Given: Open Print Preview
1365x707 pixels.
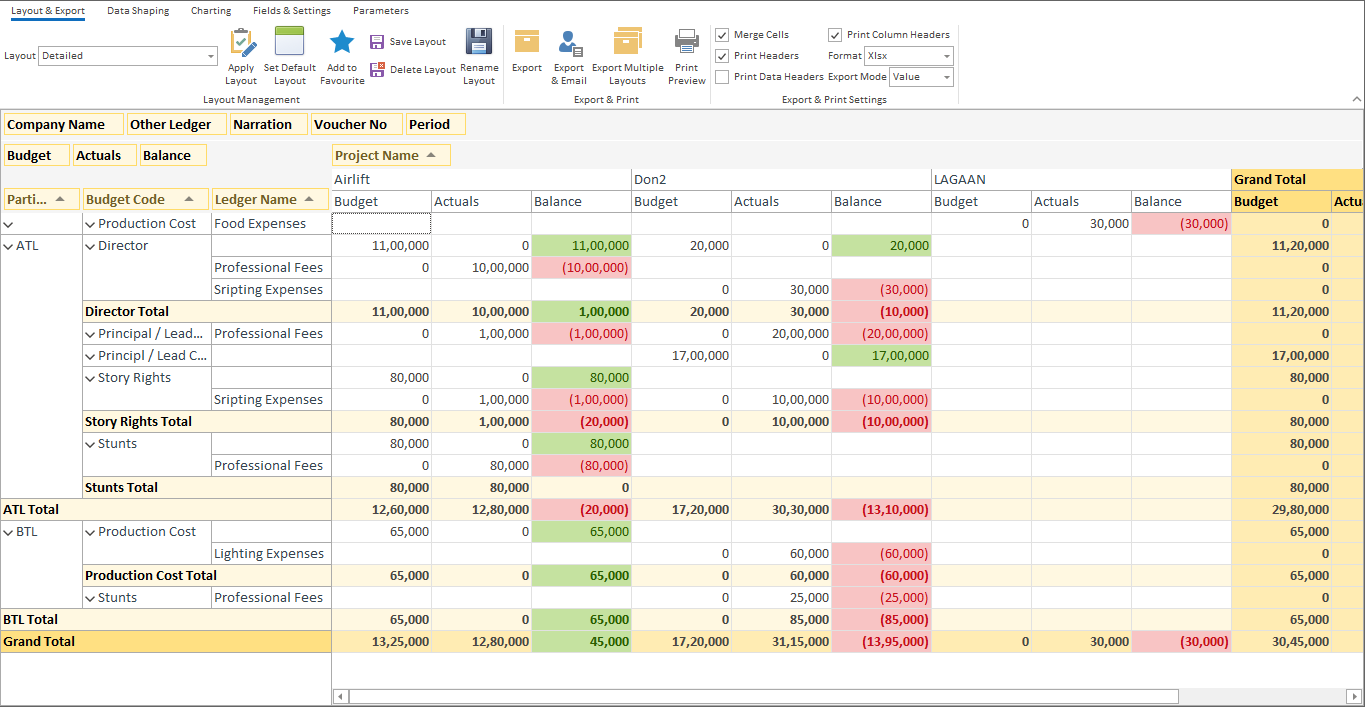Looking at the screenshot, I should pyautogui.click(x=686, y=43).
